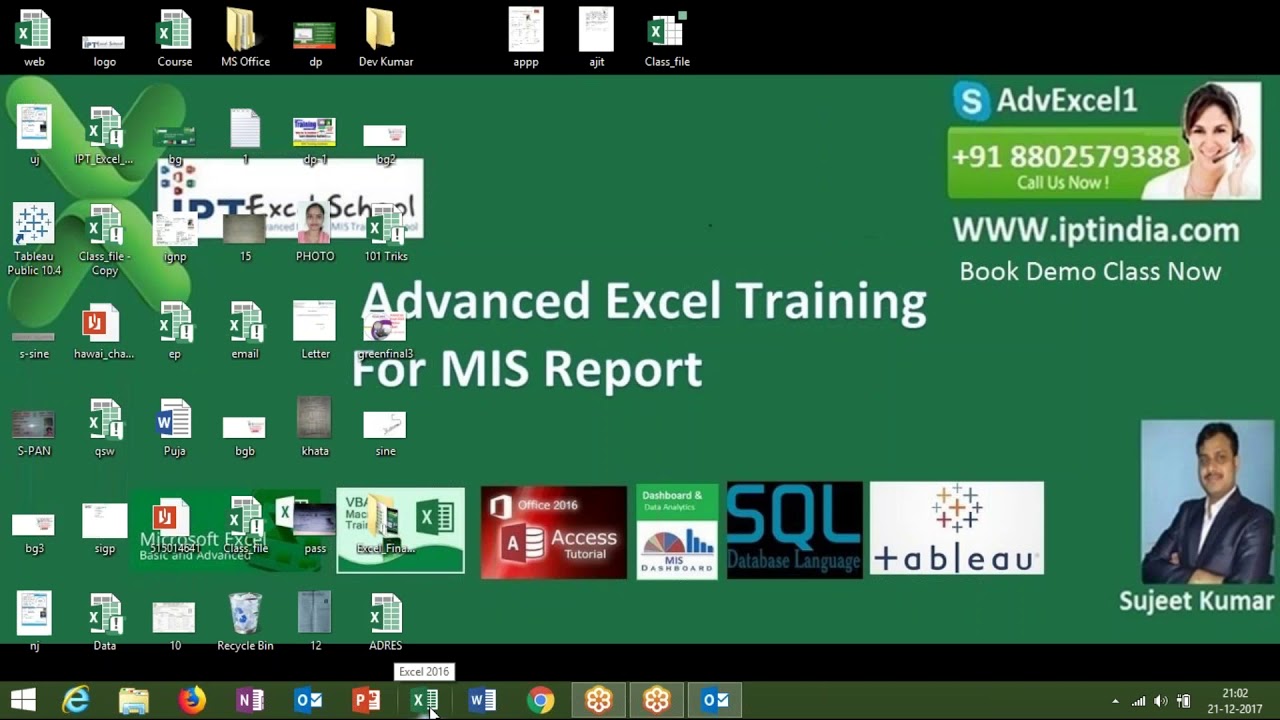The height and width of the screenshot is (720, 1280).
Task: Open OneNote from the taskbar
Action: pos(250,700)
